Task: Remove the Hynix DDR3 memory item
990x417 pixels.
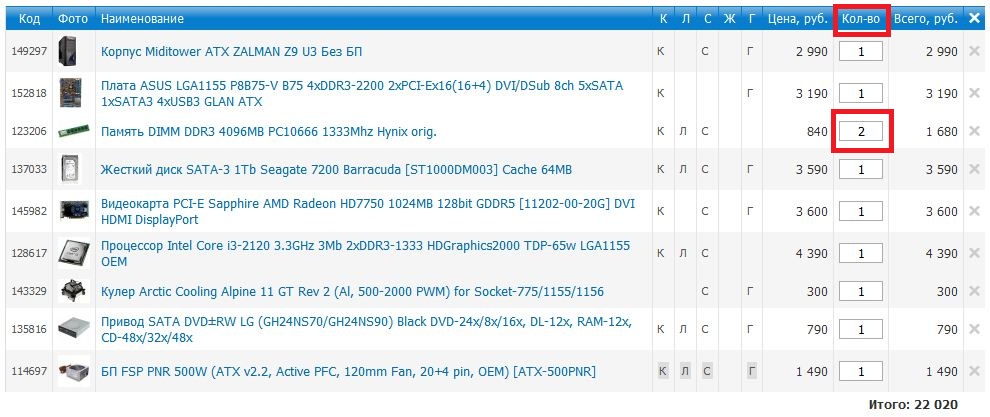Action: point(974,132)
